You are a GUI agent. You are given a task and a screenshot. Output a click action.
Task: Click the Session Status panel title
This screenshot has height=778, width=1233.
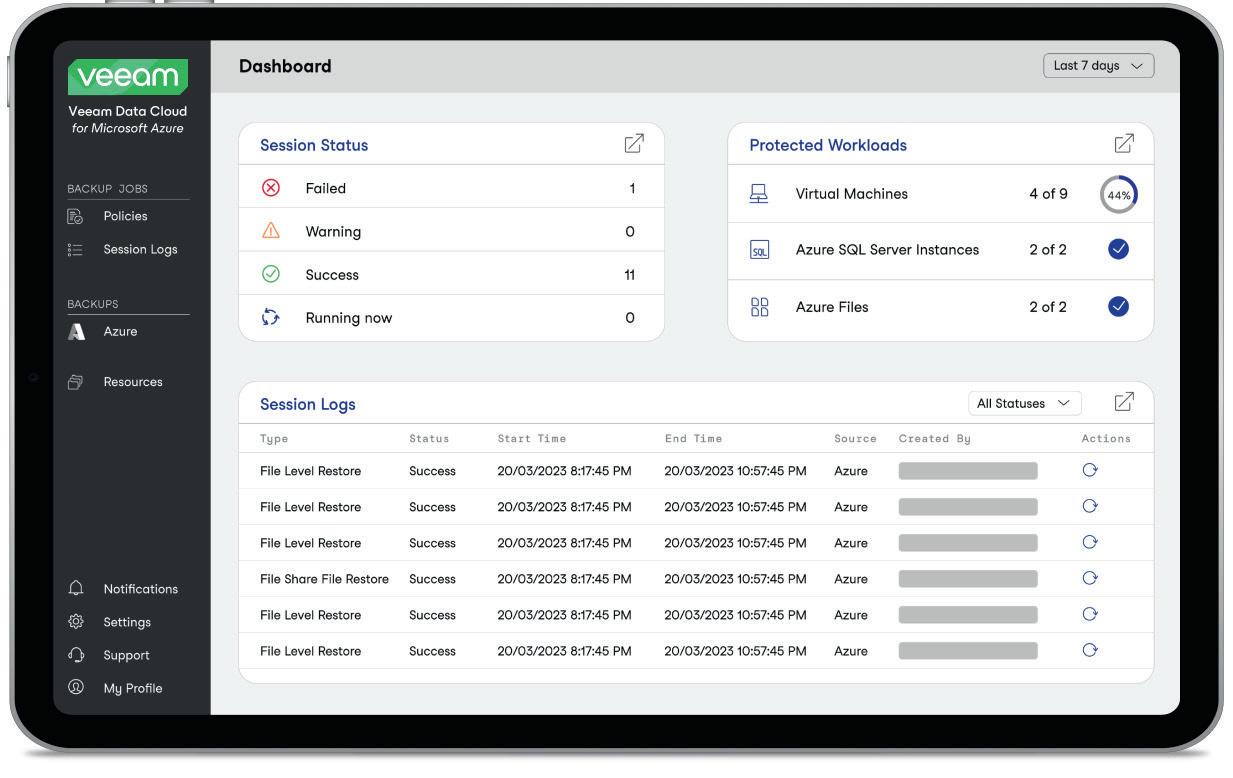click(314, 145)
